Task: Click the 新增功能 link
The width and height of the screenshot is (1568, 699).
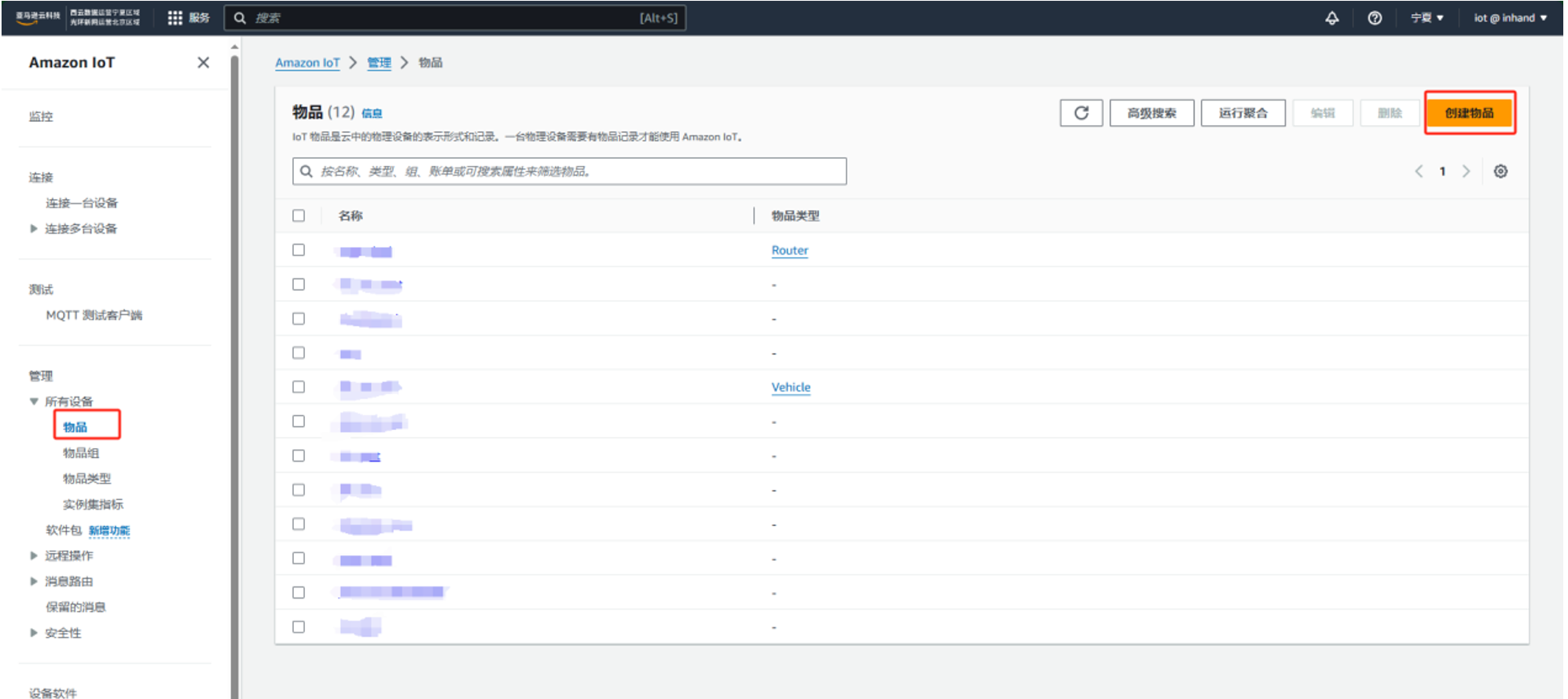Action: (x=109, y=531)
